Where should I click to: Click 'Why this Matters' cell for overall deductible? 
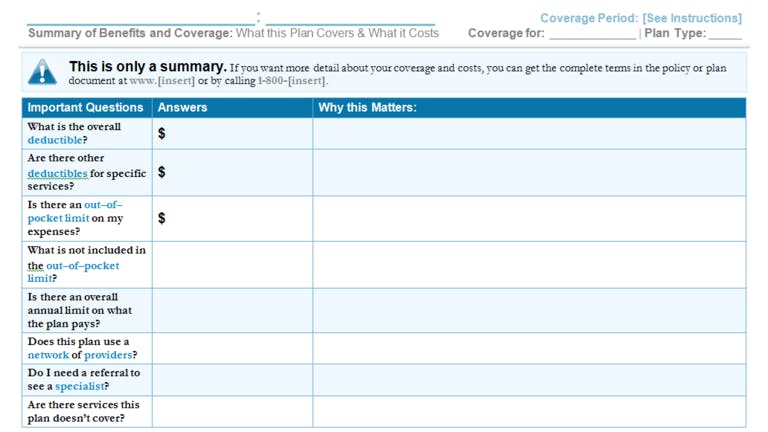click(529, 134)
